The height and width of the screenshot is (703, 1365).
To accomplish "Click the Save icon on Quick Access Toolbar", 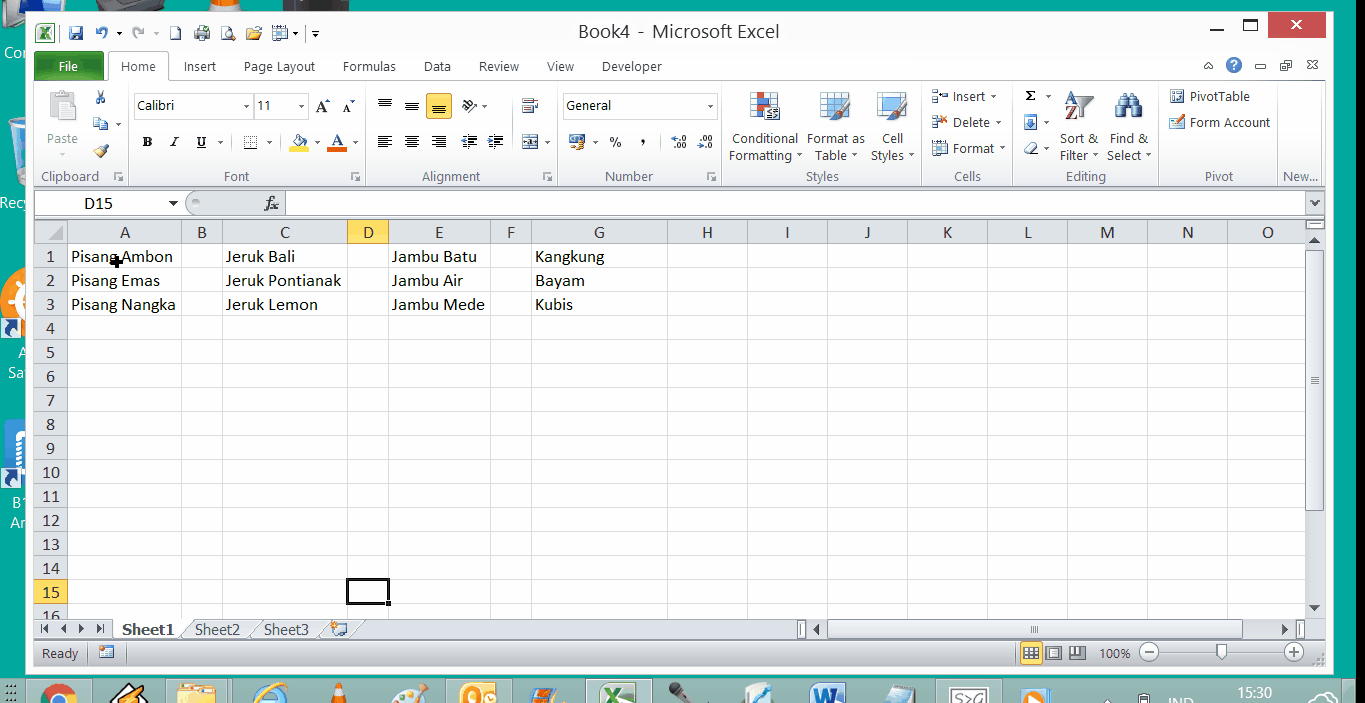I will pyautogui.click(x=75, y=31).
